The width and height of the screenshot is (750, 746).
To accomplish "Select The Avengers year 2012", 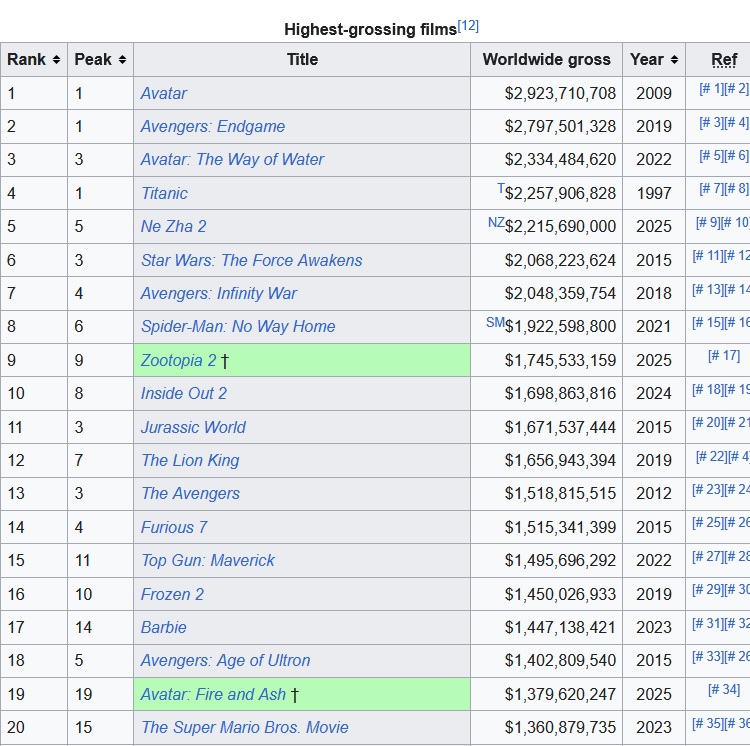I will pos(654,493).
